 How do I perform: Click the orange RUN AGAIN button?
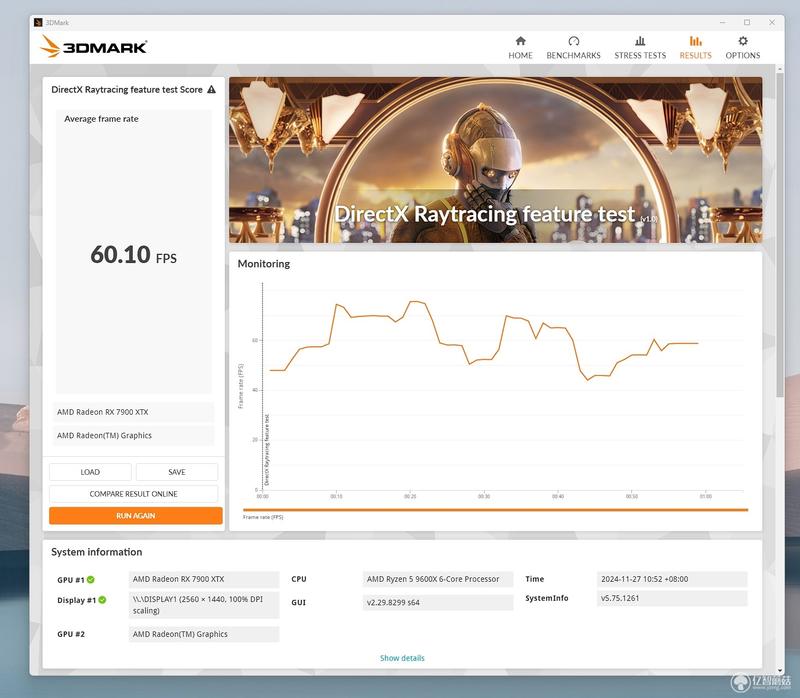click(x=136, y=516)
